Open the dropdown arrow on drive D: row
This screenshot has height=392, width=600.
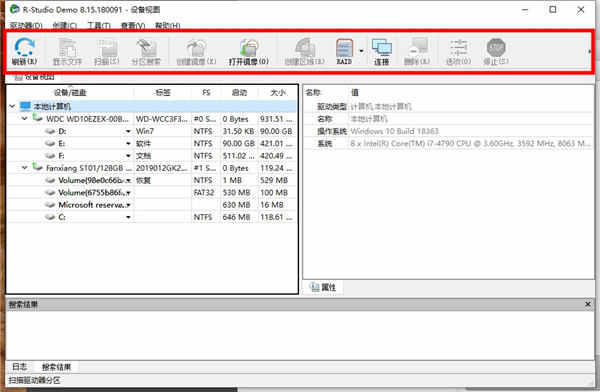[x=128, y=131]
